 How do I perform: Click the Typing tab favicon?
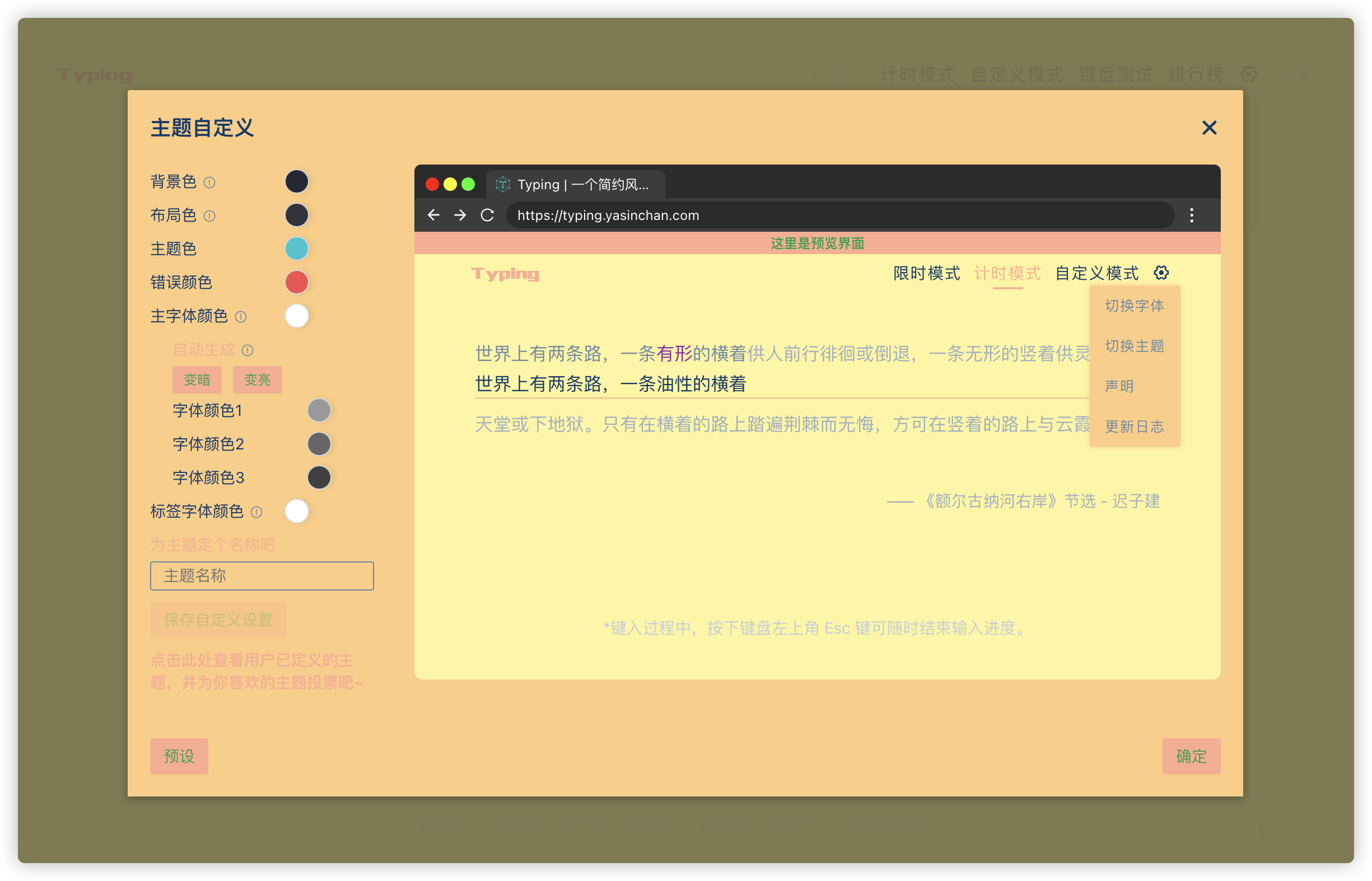click(502, 184)
